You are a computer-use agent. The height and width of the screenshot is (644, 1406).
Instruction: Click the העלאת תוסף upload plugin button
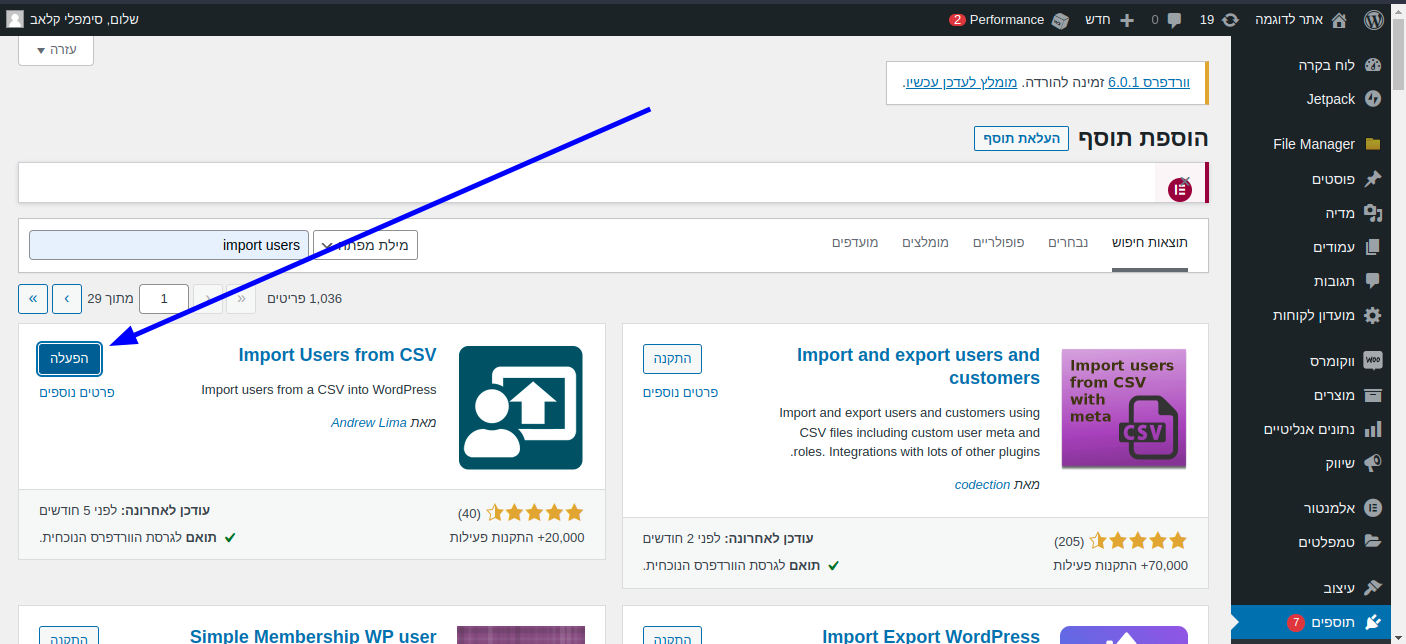1021,139
